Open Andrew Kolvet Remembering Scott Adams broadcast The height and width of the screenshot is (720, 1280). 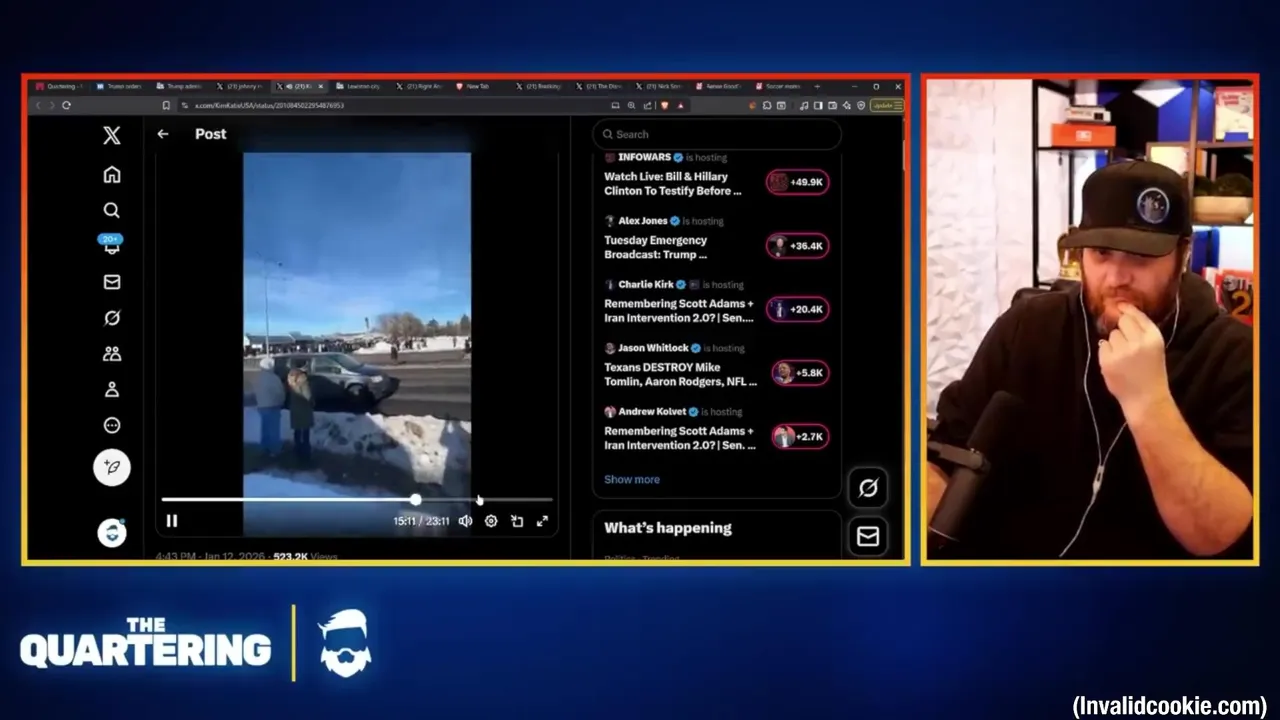pos(679,438)
